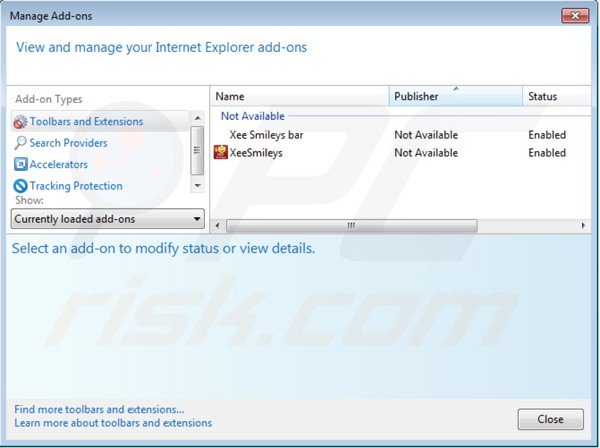This screenshot has width=600, height=448.
Task: Click the add-on types vertical scrollbar thumb
Action: 197,151
